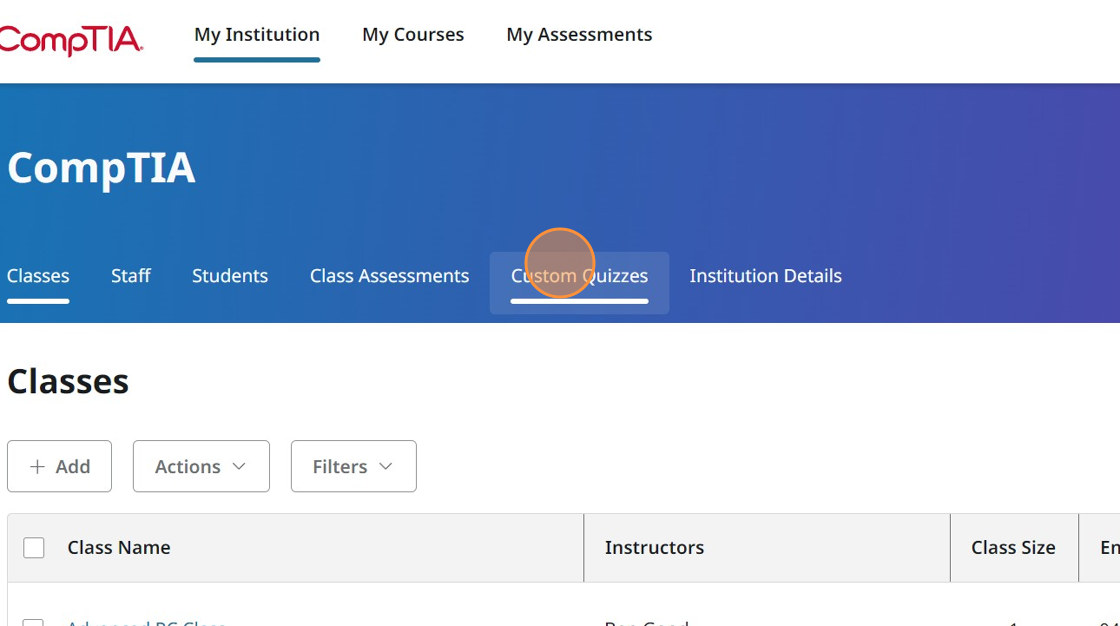Go to My Courses
This screenshot has width=1120, height=626.
[x=413, y=34]
